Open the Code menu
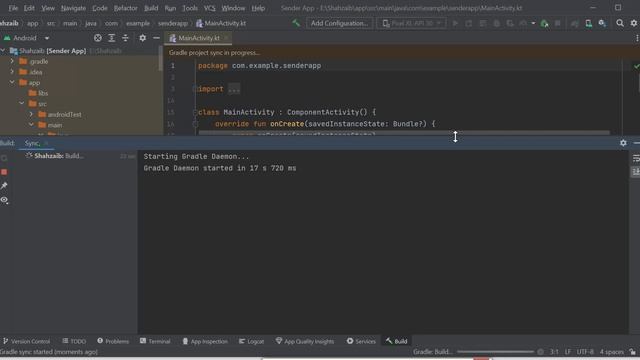Screen dimensions: 640x360 click(x=100, y=8)
